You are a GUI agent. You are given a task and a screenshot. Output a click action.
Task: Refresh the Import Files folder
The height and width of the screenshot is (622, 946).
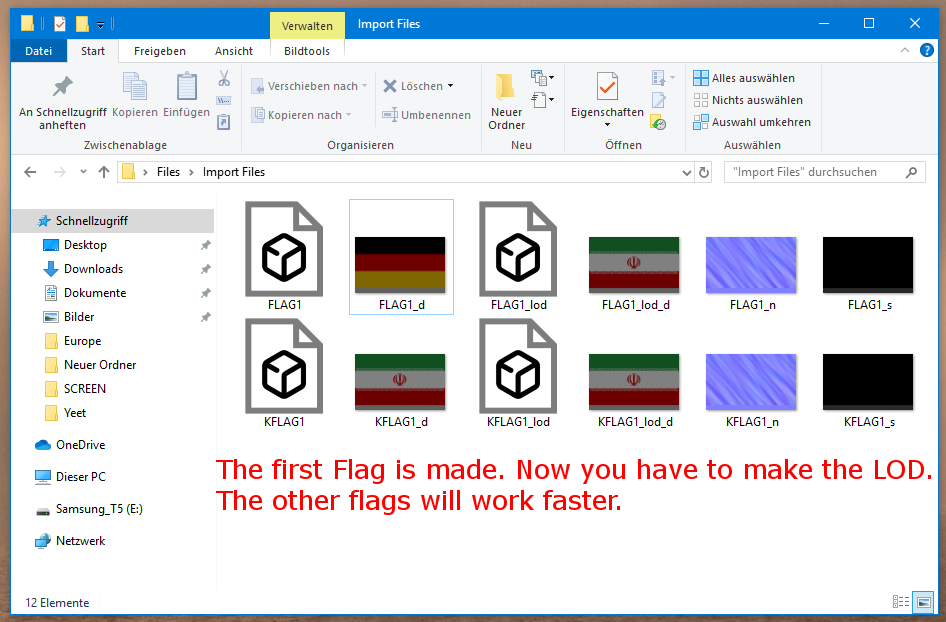tap(703, 173)
